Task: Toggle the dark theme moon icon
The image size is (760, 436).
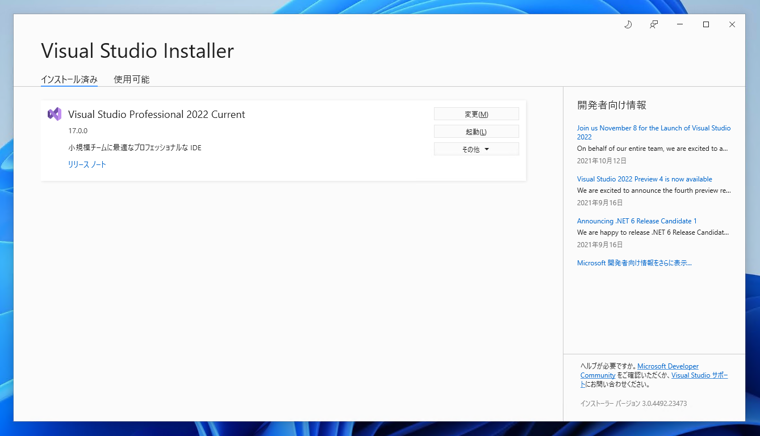Action: [x=628, y=24]
